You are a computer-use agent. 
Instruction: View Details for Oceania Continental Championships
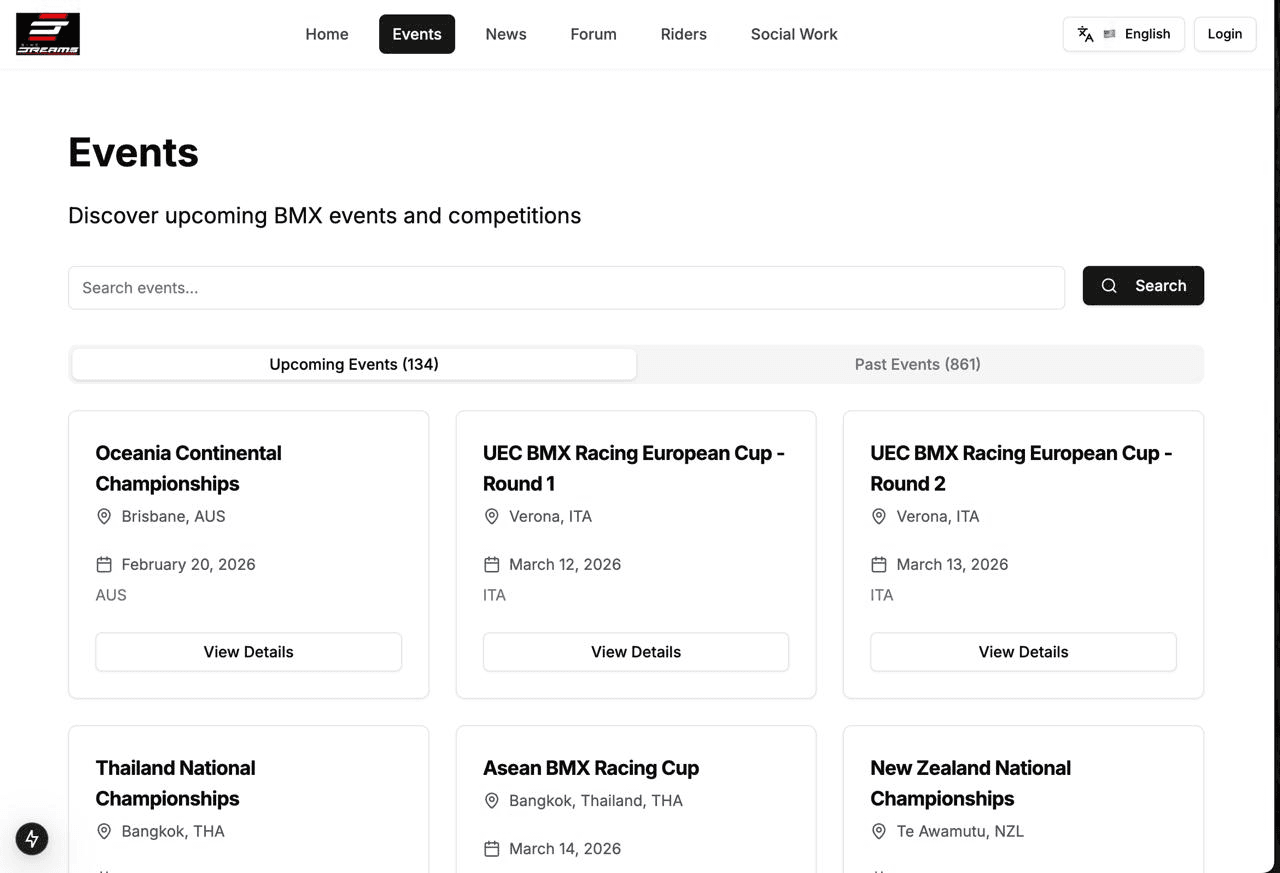[x=248, y=652]
